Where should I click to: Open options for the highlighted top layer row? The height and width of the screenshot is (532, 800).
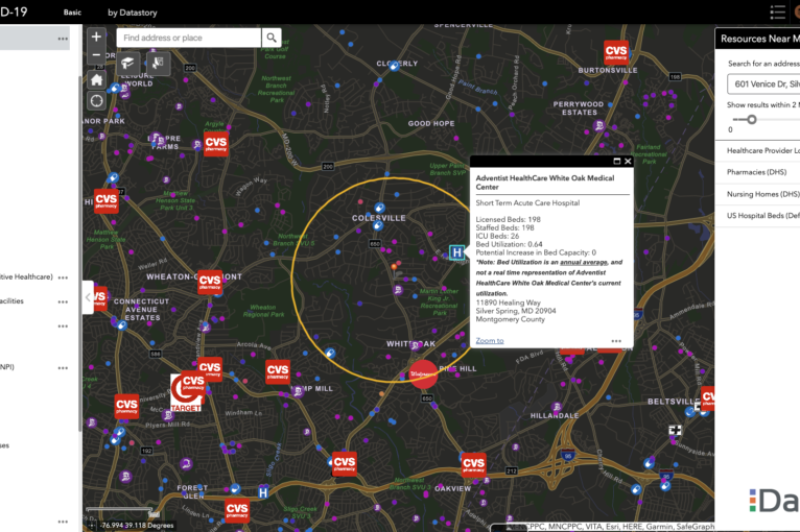[63, 39]
